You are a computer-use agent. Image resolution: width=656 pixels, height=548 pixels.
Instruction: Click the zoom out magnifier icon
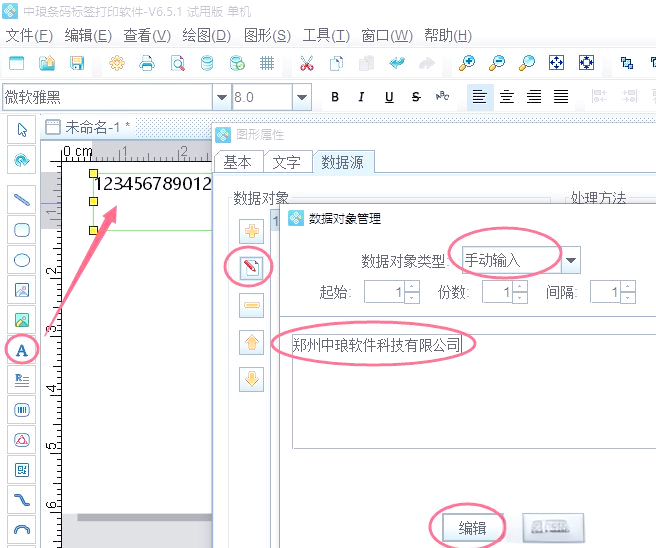497,63
